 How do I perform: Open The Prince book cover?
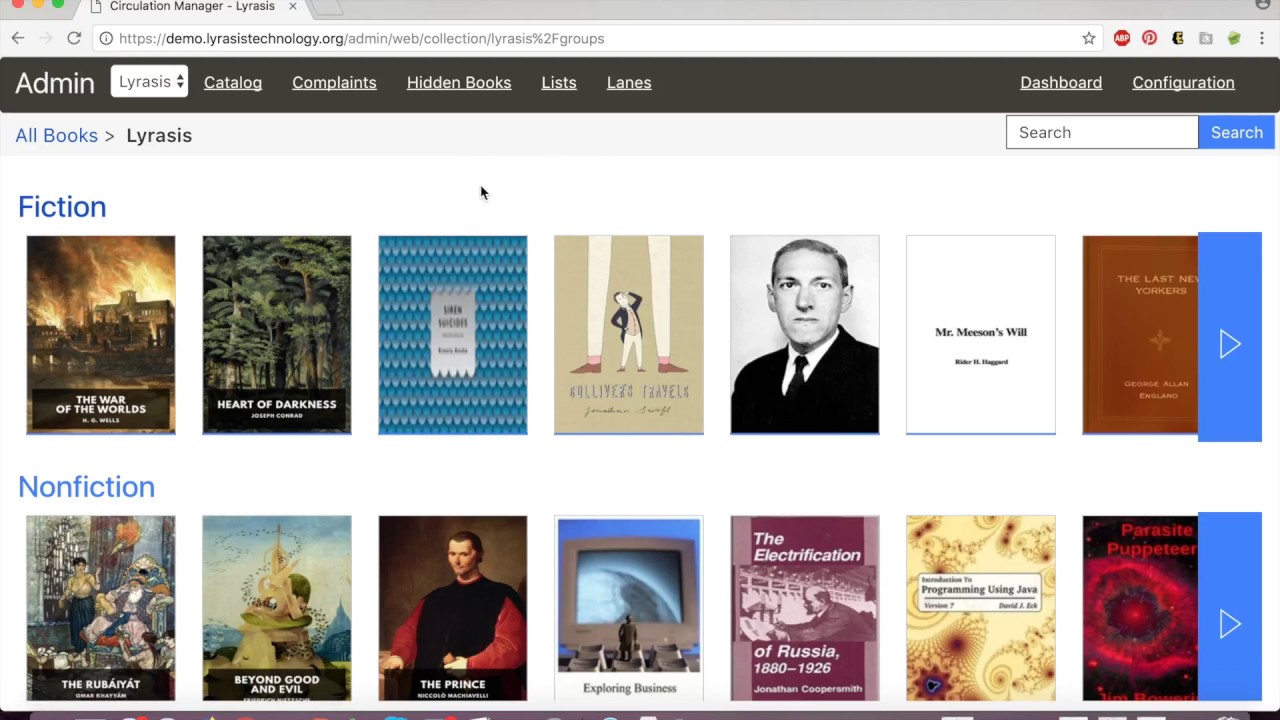pos(453,608)
